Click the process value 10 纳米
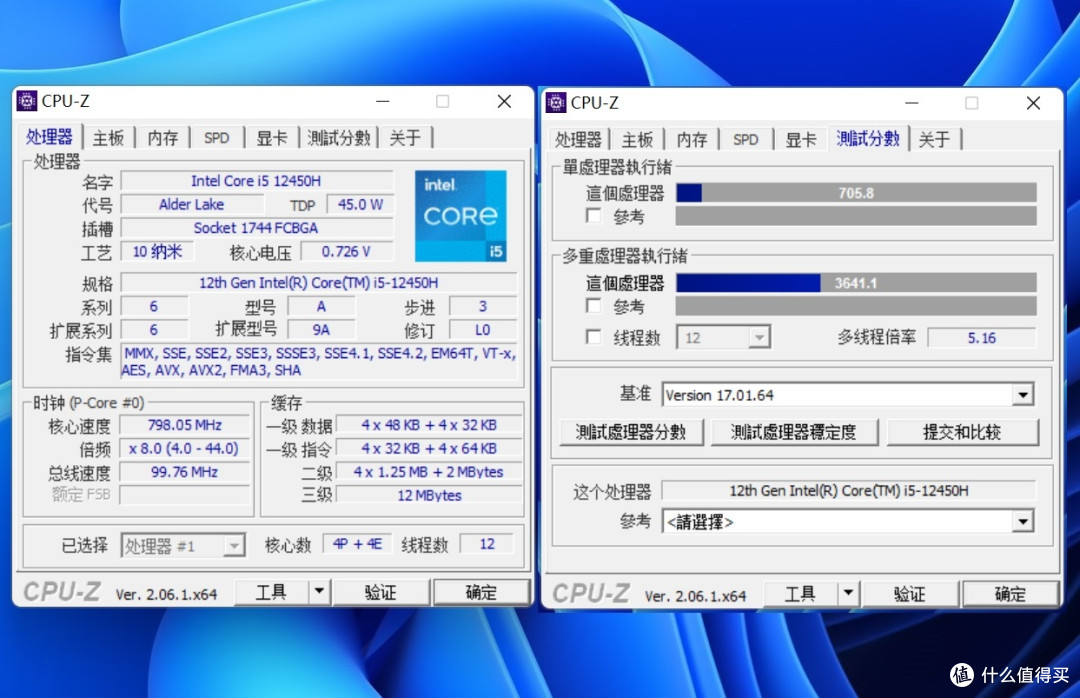Screen dimensions: 1080x698 pyautogui.click(x=157, y=252)
